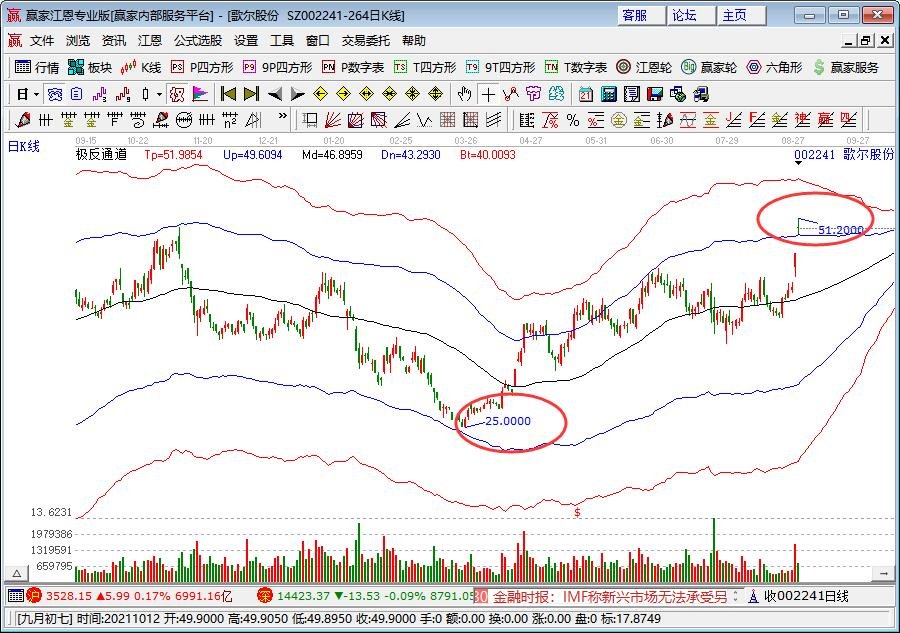Select the circled 金 golden tool
The image size is (900, 633).
pyautogui.click(x=619, y=120)
